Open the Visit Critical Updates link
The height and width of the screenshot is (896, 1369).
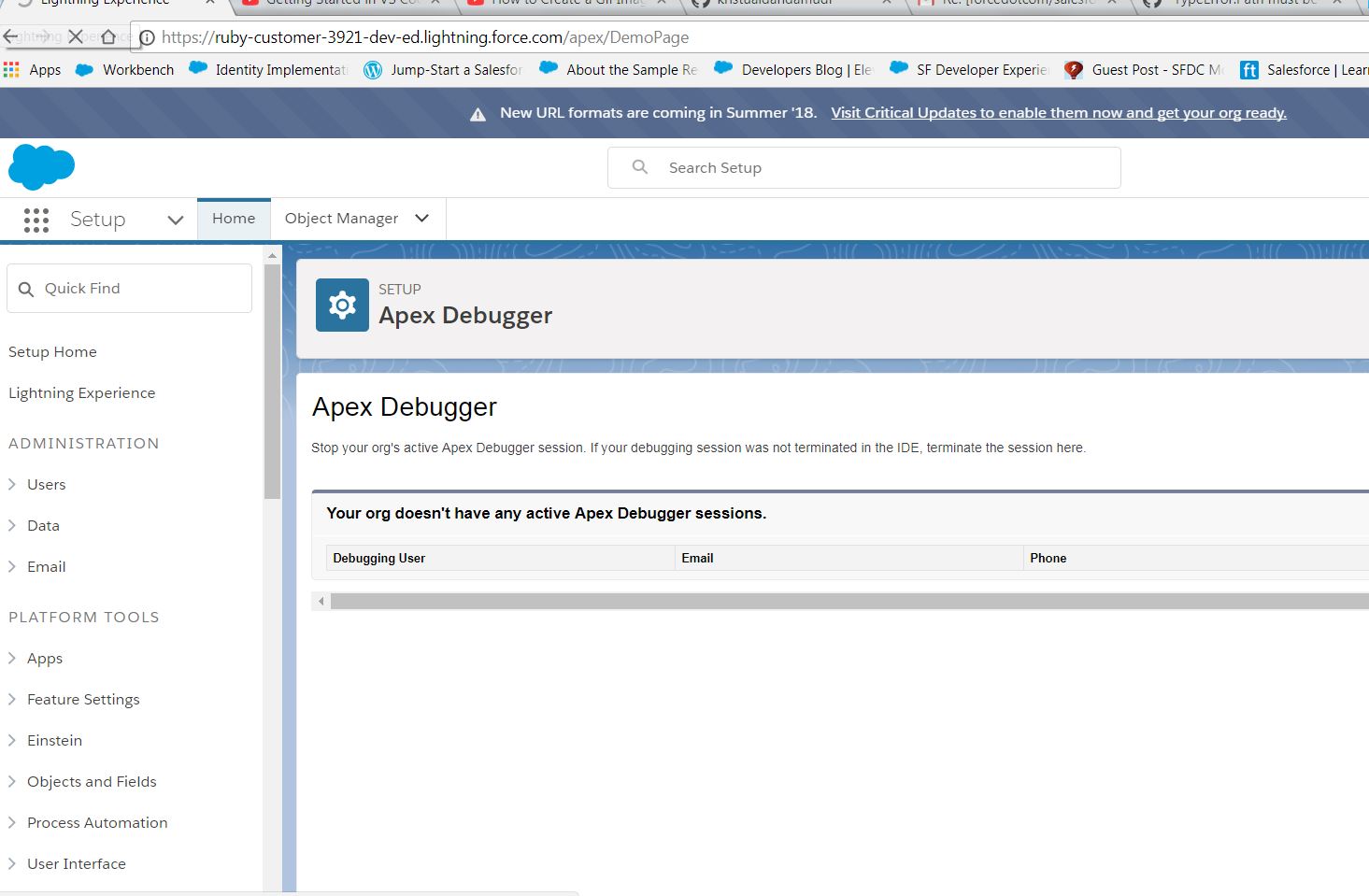(x=1058, y=112)
